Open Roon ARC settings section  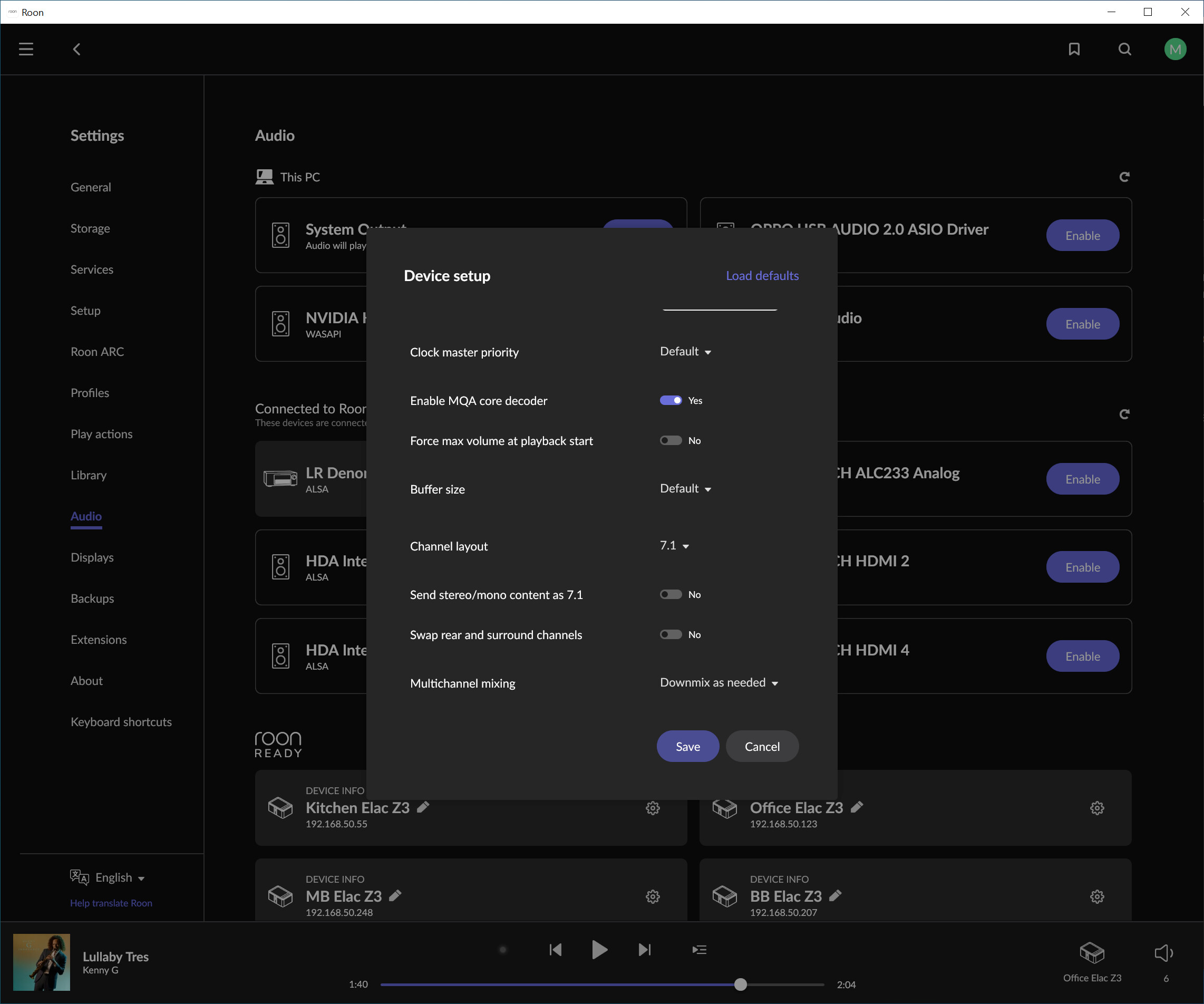pyautogui.click(x=97, y=352)
